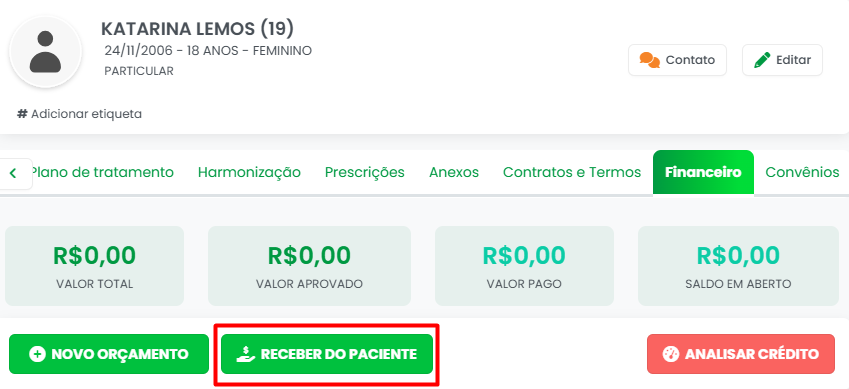
Task: Select the active Financeiro tab
Action: (703, 172)
